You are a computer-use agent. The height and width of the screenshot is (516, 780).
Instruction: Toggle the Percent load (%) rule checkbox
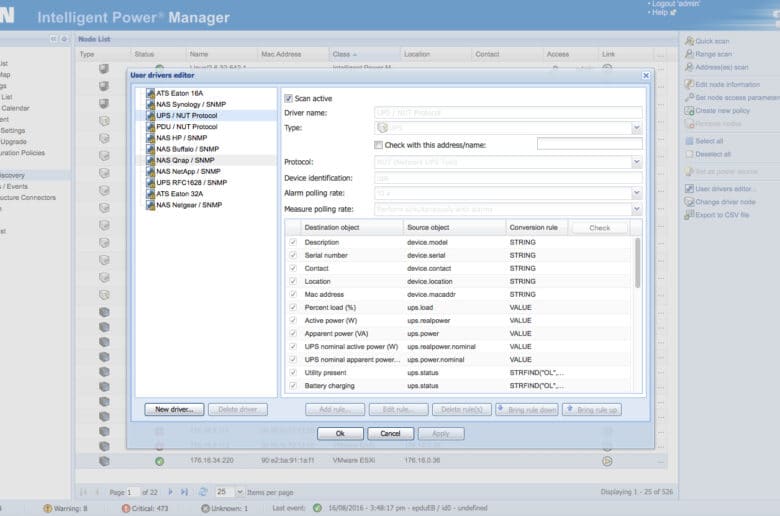(293, 308)
